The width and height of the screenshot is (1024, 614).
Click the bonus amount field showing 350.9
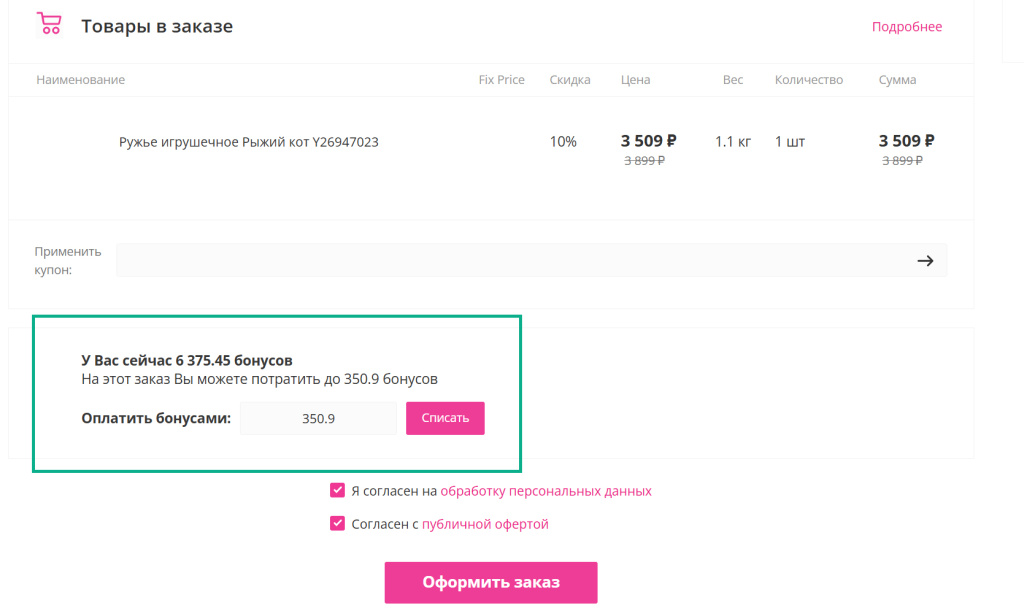coord(318,419)
